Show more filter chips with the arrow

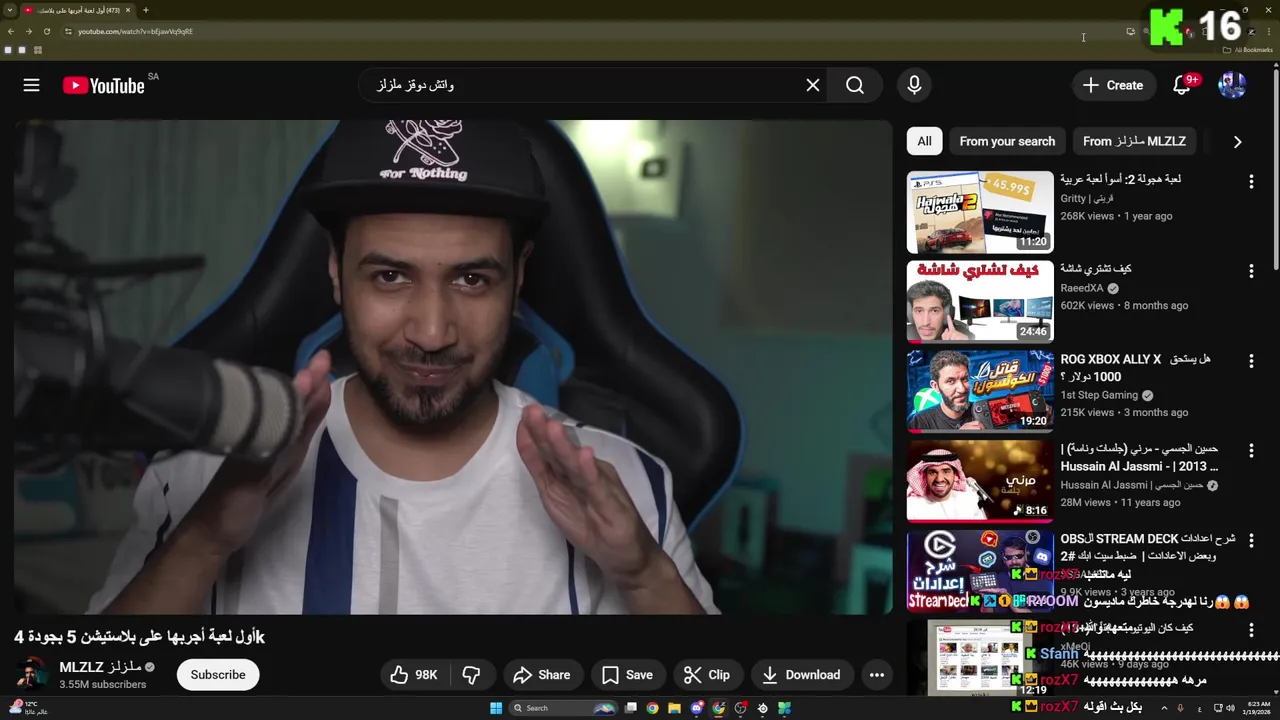pos(1237,142)
